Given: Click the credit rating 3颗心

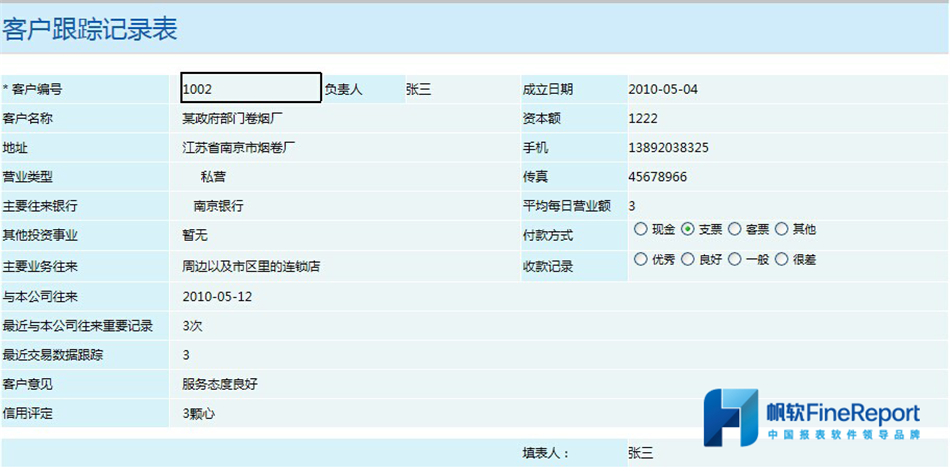Looking at the screenshot, I should (199, 414).
